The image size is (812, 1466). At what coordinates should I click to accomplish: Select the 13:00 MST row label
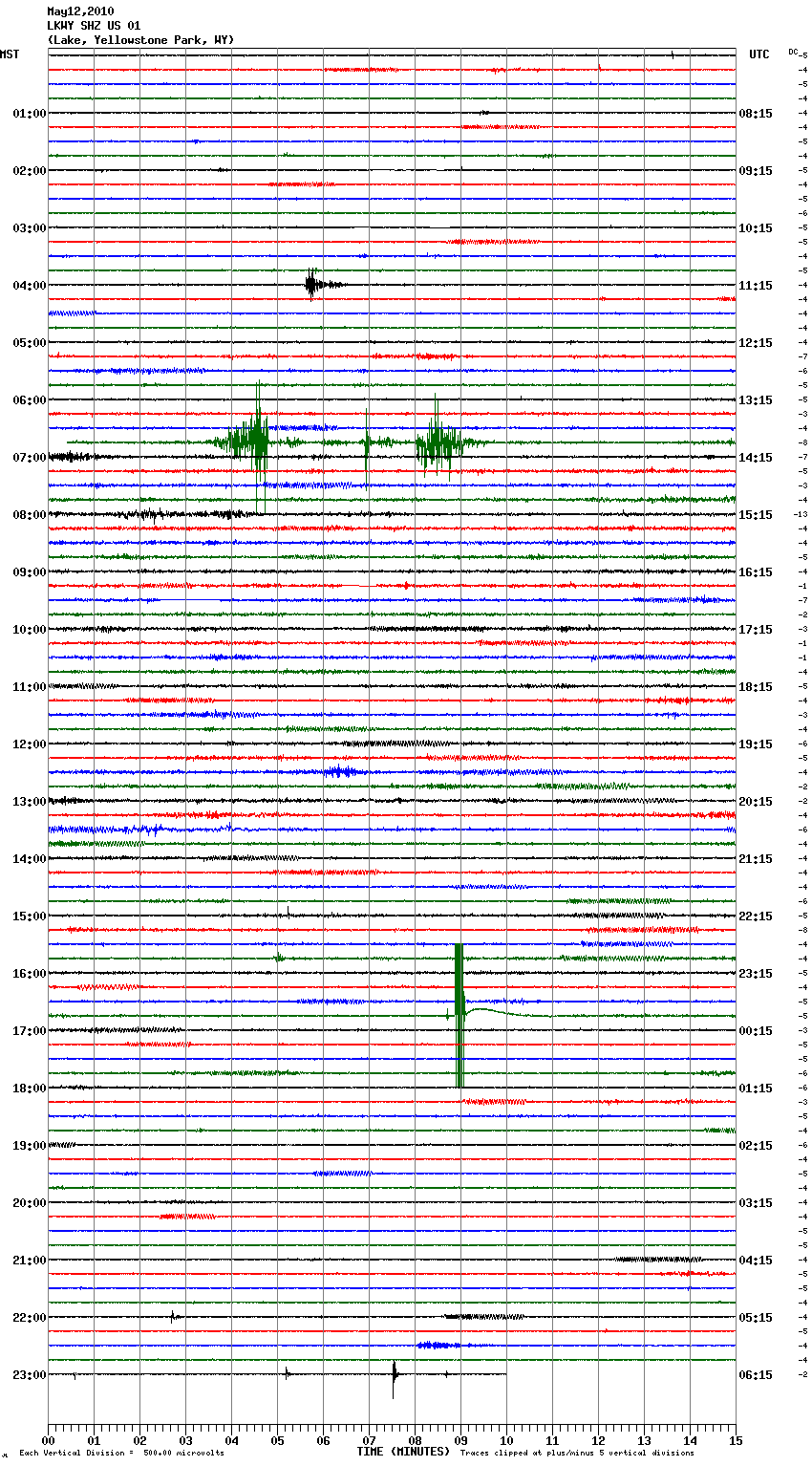[30, 802]
